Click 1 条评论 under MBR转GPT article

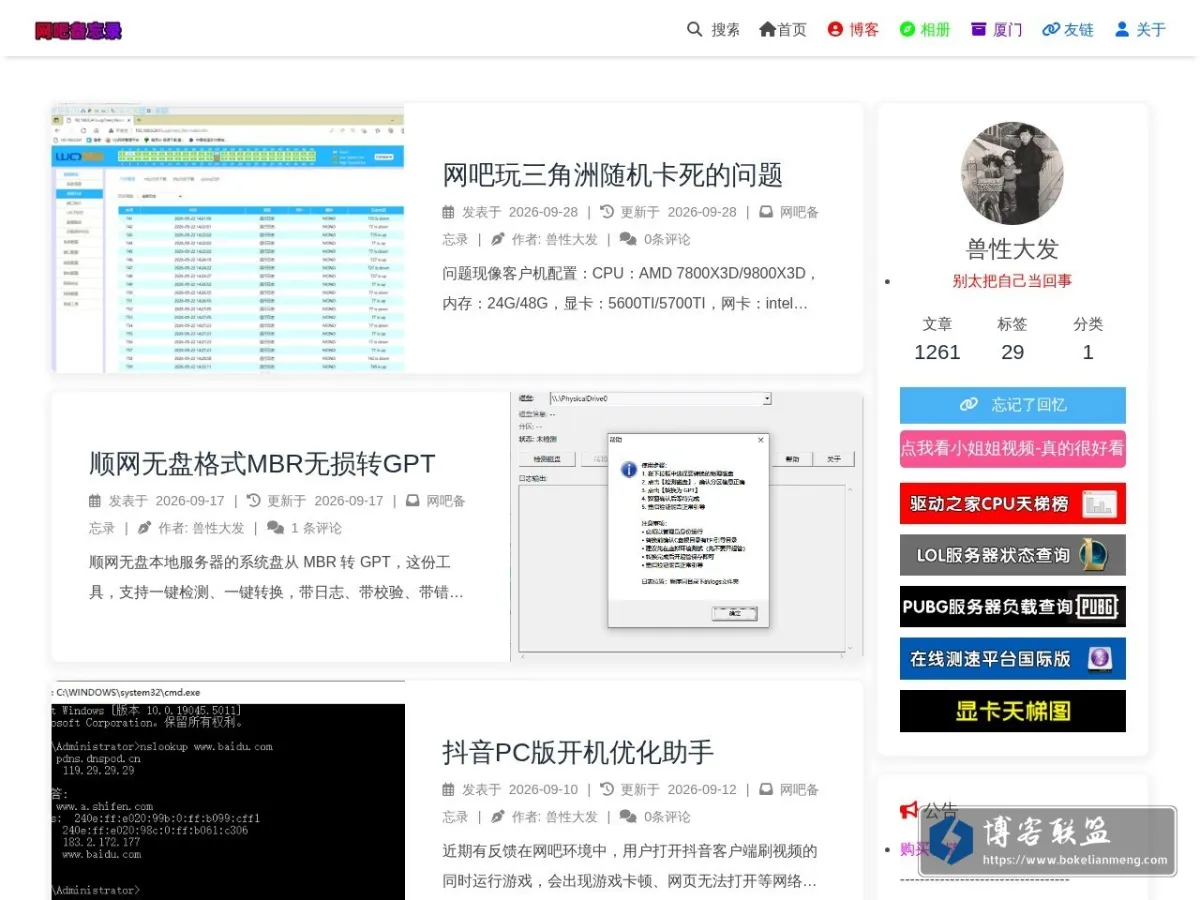pos(316,528)
